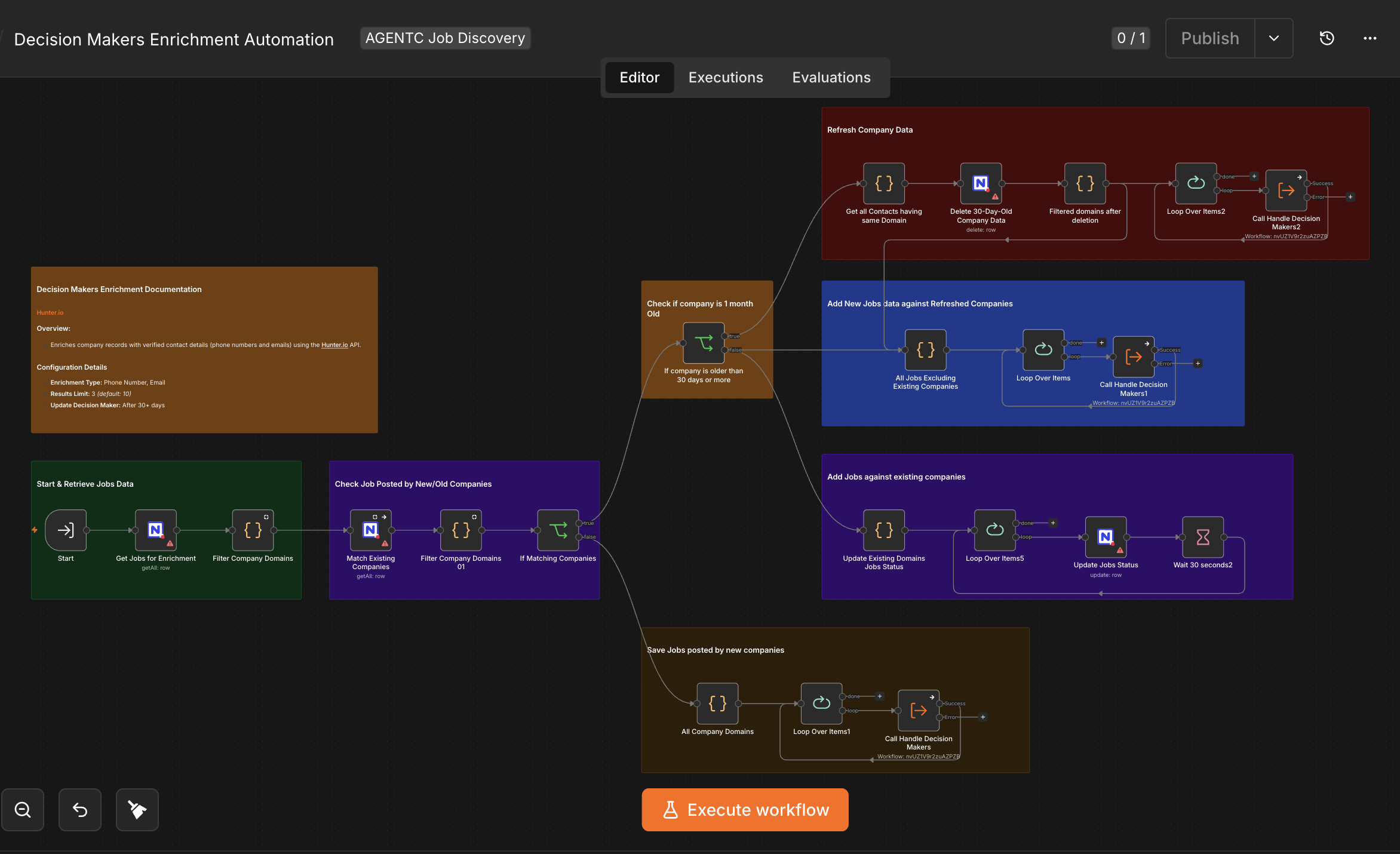Select the Refresh Company Data sticky note title

[870, 130]
